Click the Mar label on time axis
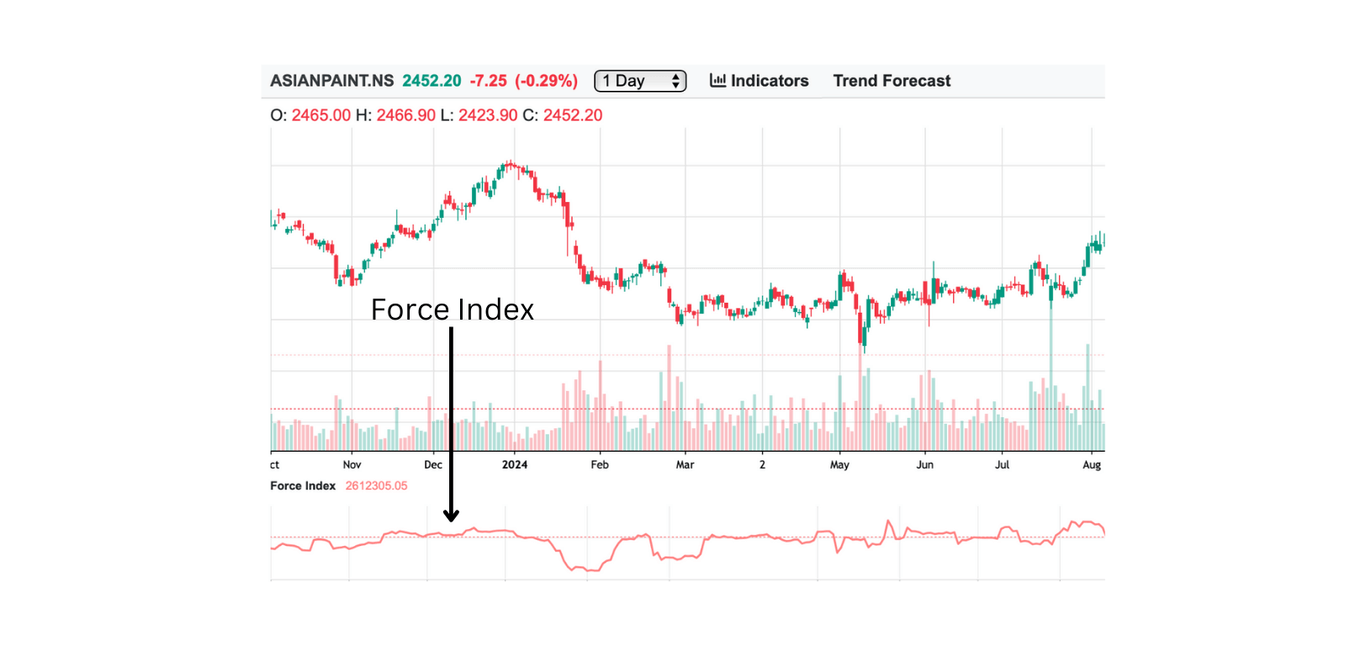Viewport: 1366px width, 646px height. click(x=685, y=465)
